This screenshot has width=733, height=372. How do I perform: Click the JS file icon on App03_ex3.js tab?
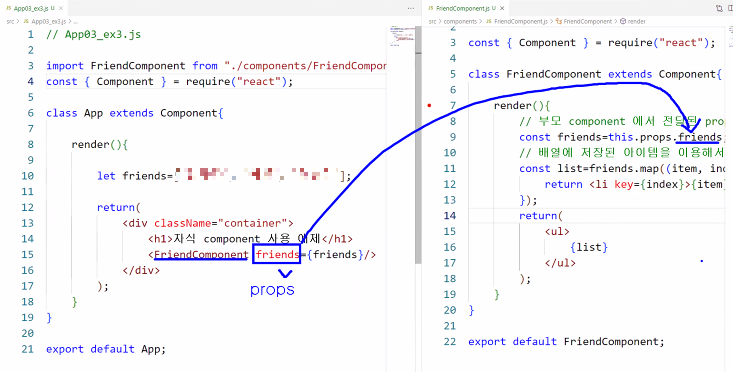point(8,8)
